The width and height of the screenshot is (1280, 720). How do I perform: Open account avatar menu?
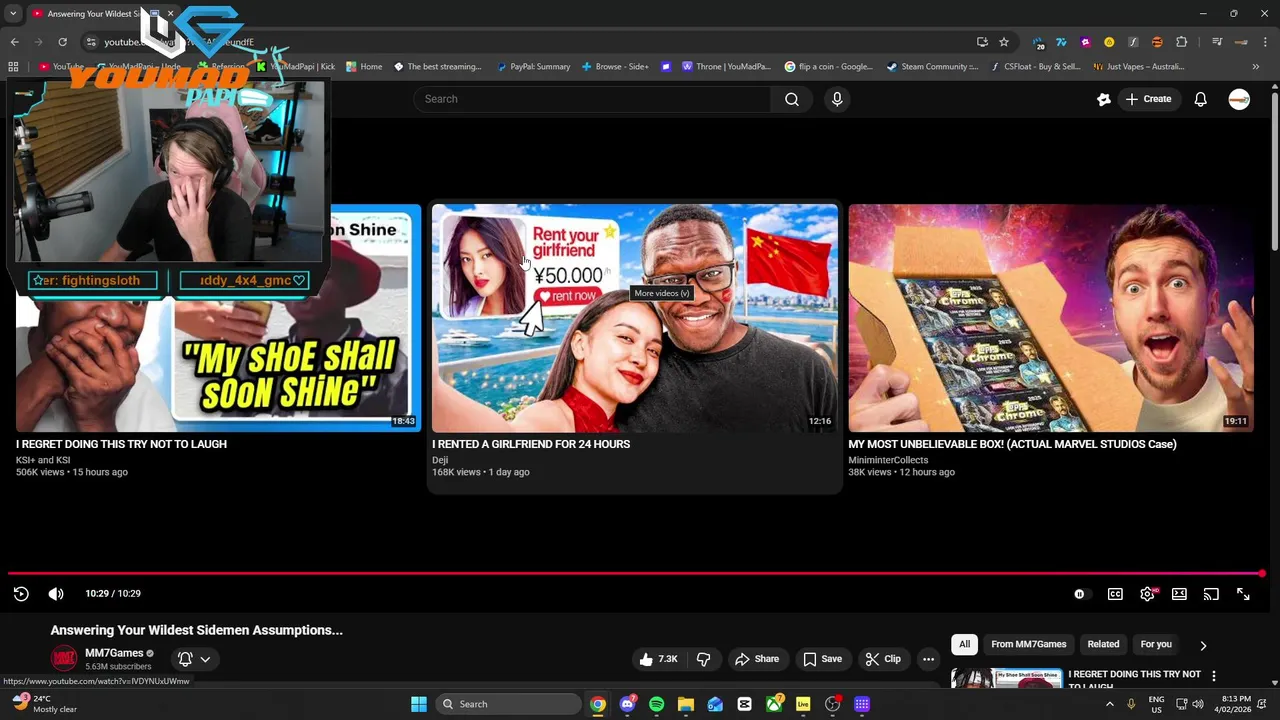(1239, 99)
